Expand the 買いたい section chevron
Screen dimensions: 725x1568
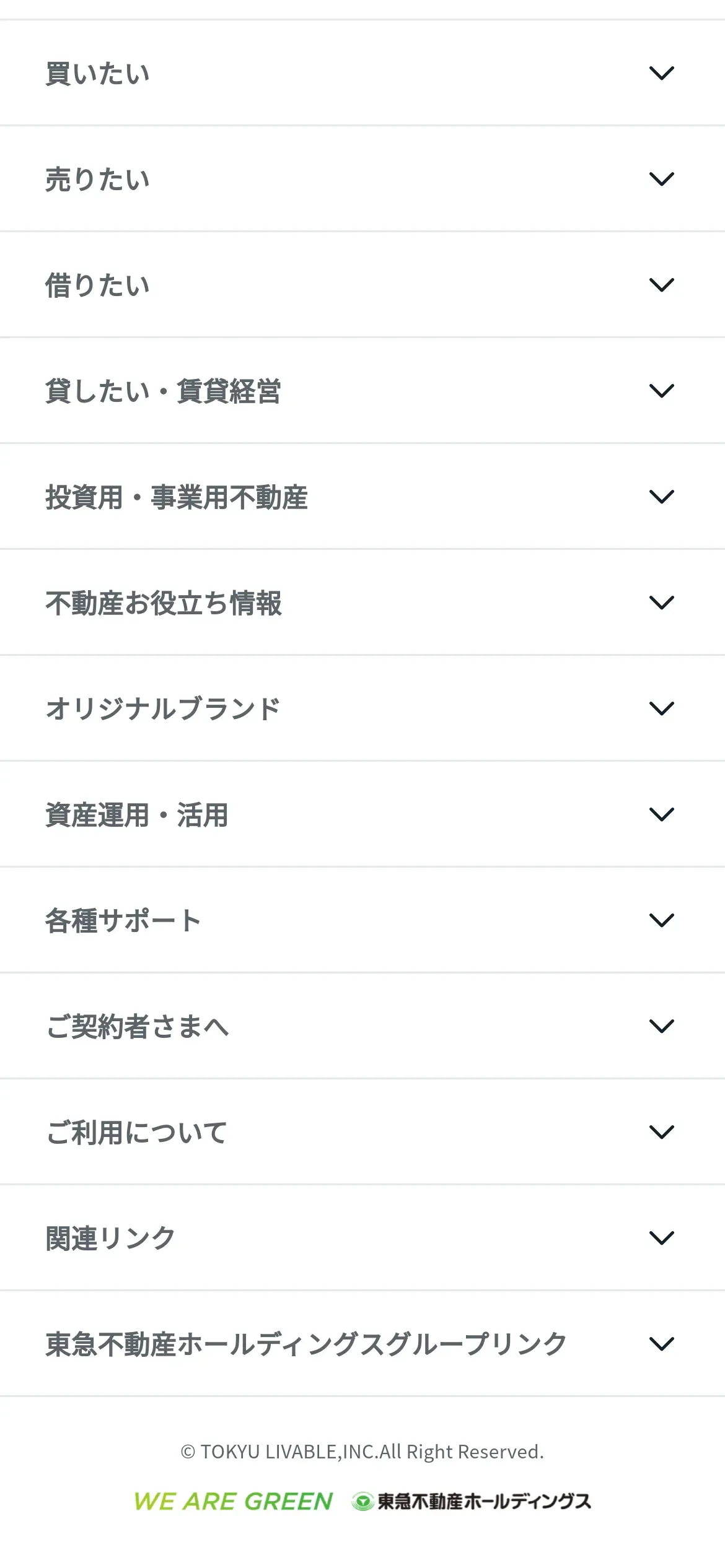661,73
